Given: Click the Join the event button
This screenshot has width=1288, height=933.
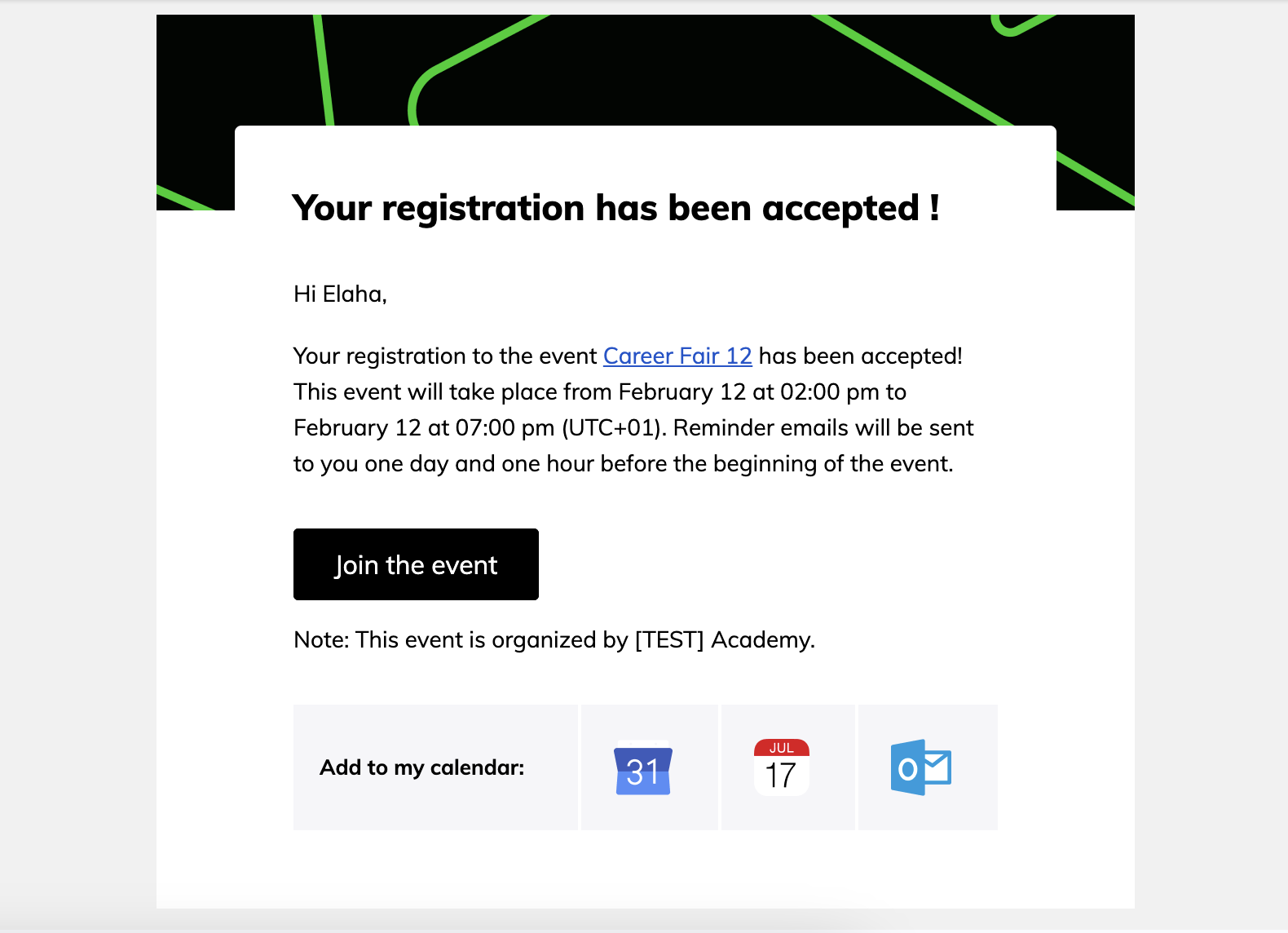Looking at the screenshot, I should [x=416, y=564].
